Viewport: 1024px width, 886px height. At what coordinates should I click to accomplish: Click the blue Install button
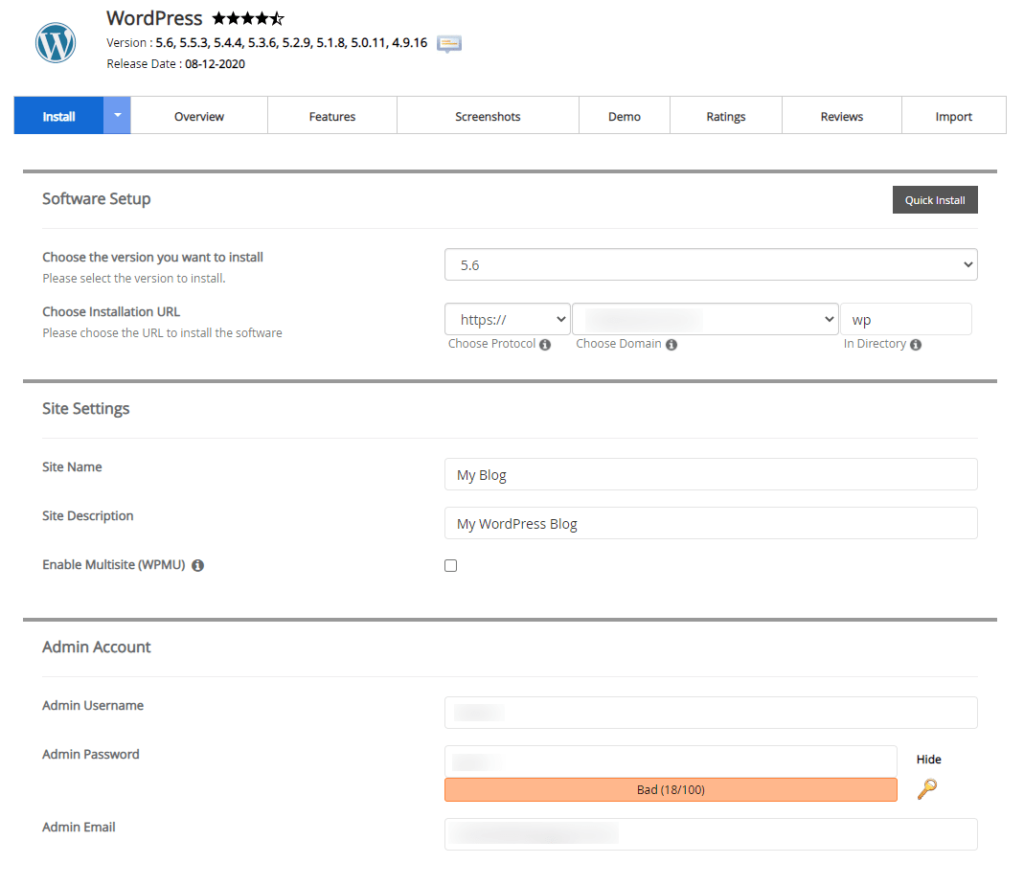pyautogui.click(x=59, y=117)
